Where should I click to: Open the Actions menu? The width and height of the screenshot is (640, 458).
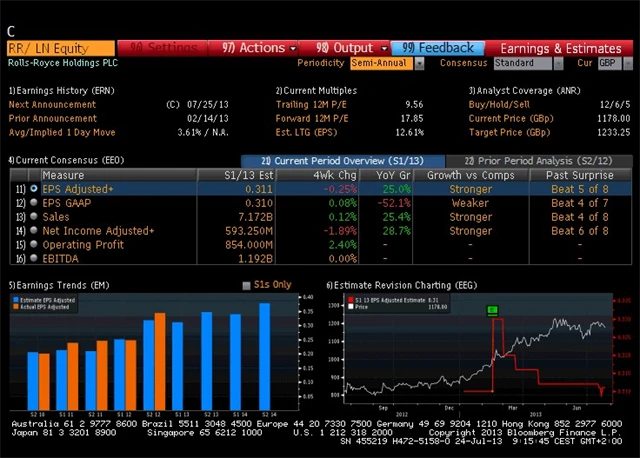[254, 48]
